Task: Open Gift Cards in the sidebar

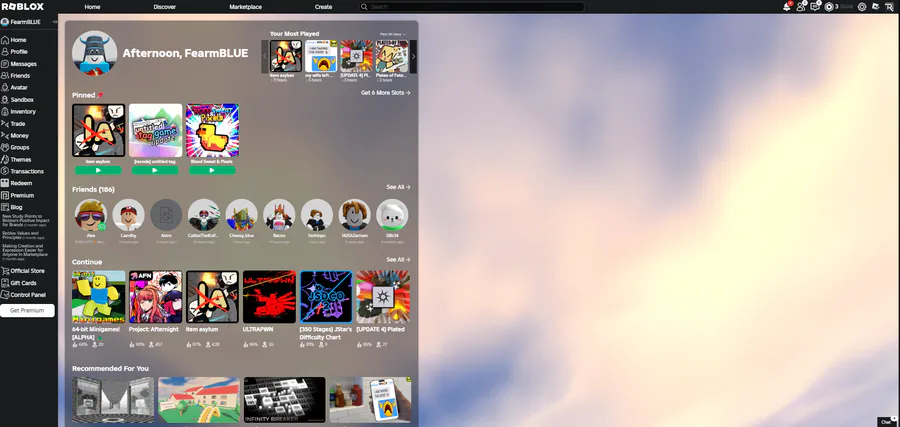Action: click(19, 283)
